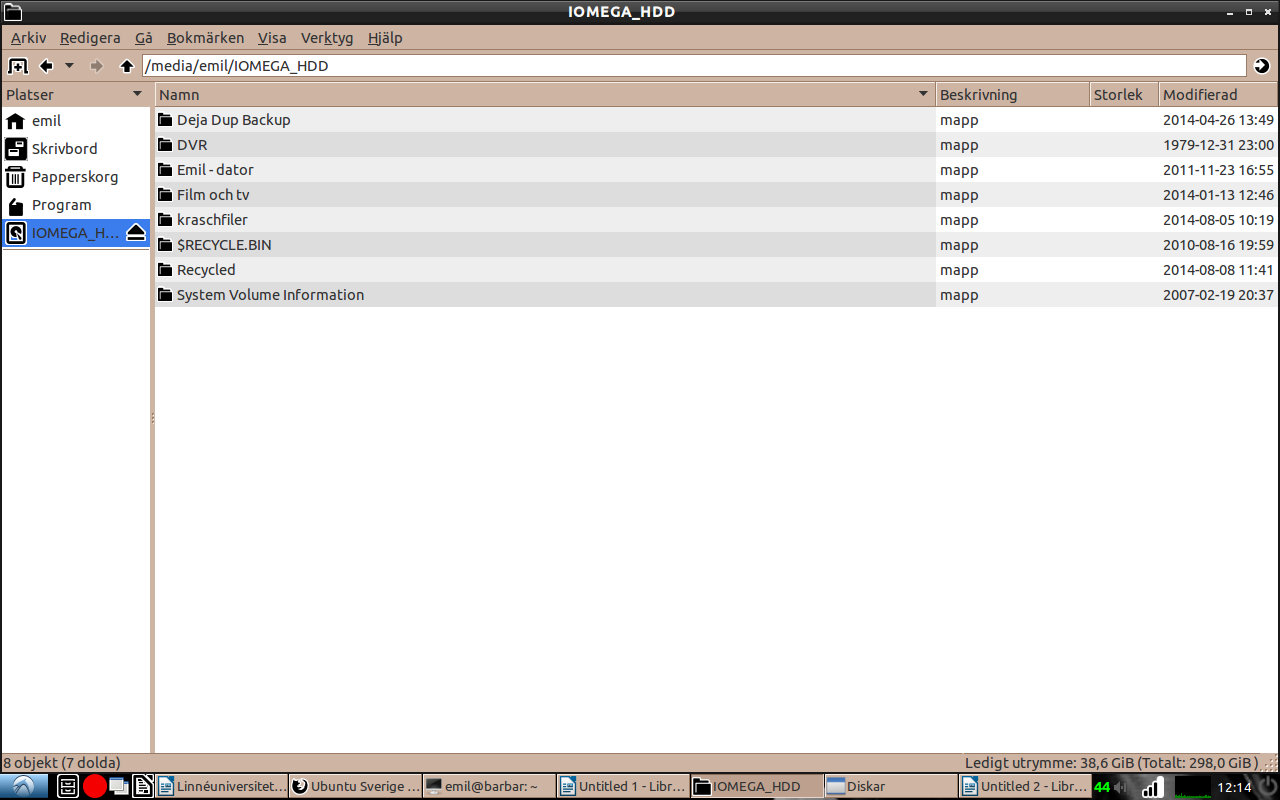The width and height of the screenshot is (1280, 800).
Task: Click the path field /media/emil/IOMEGA_HDD
Action: coord(694,66)
